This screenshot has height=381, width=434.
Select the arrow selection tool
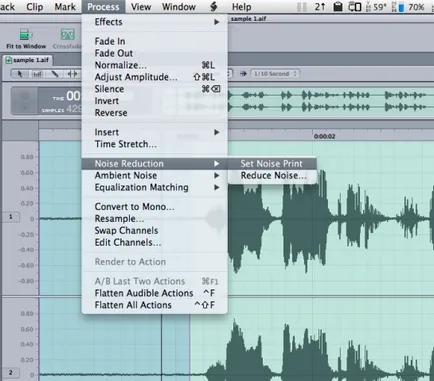coord(20,74)
